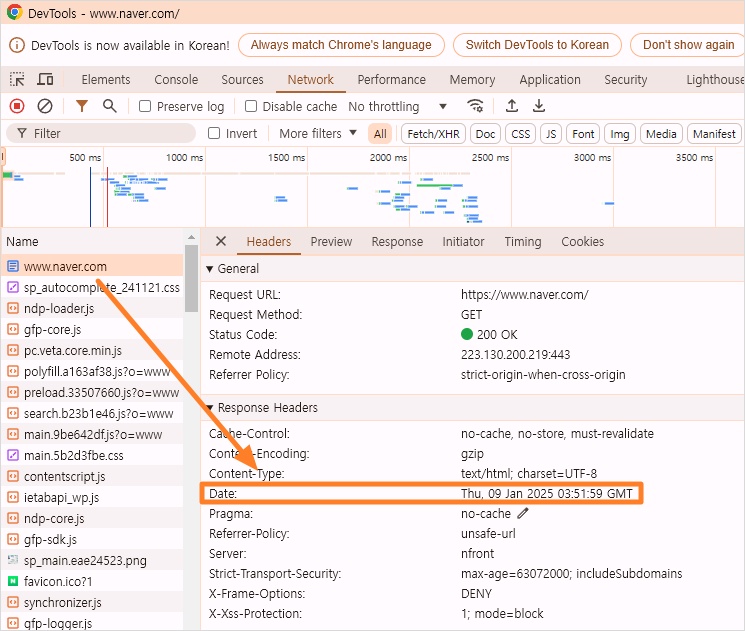The image size is (745, 631).
Task: Click the inspect element selector icon
Action: click(17, 79)
